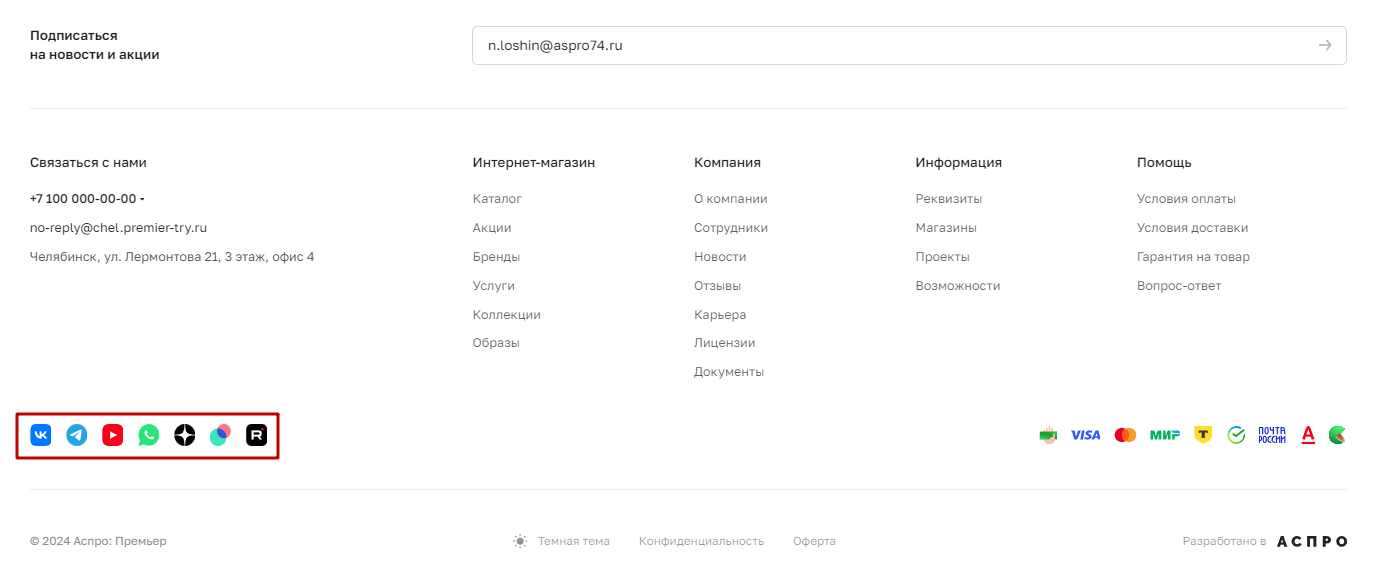Click the subscription email input field

[909, 45]
